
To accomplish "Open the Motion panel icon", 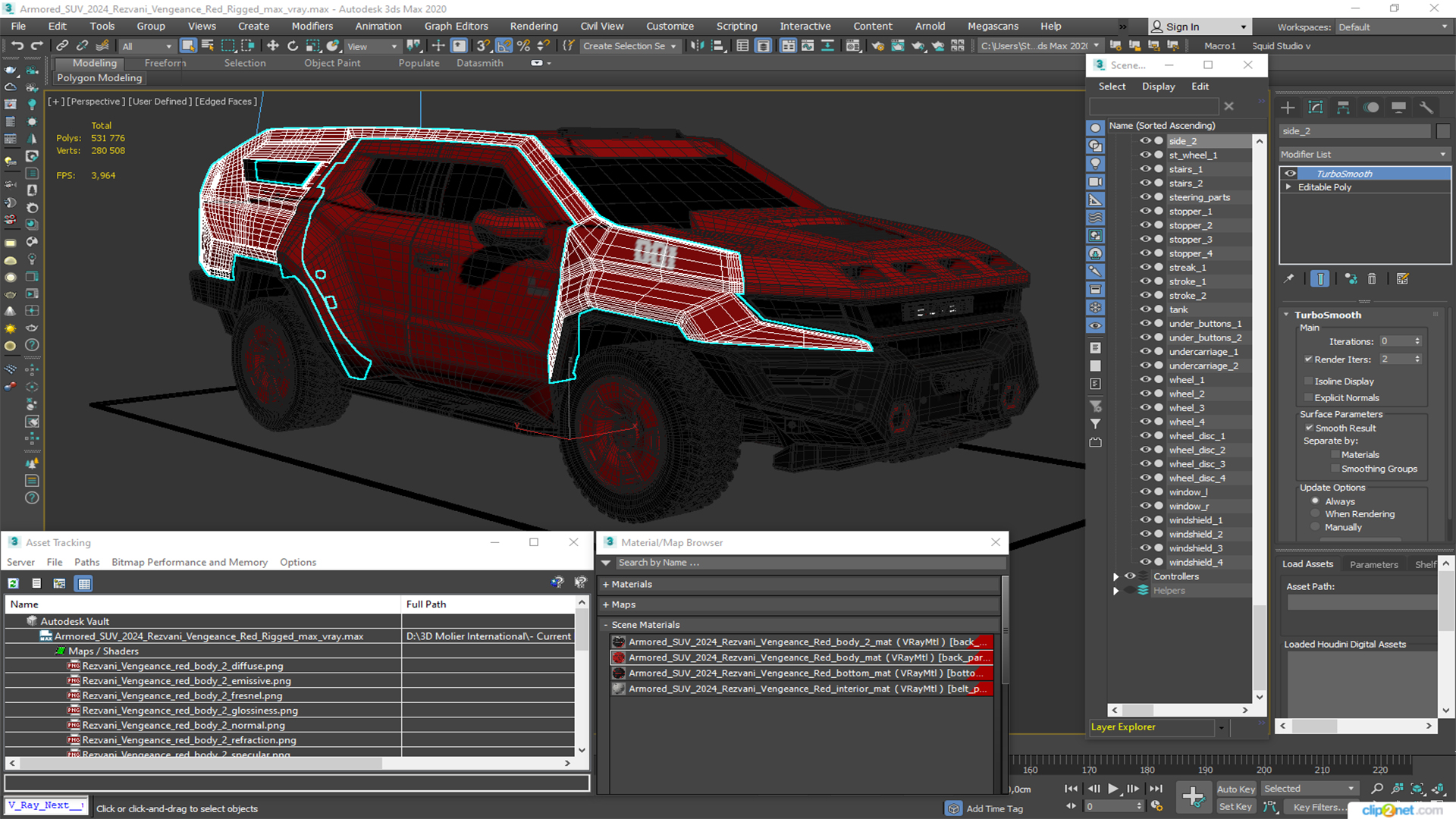I will tap(1371, 108).
